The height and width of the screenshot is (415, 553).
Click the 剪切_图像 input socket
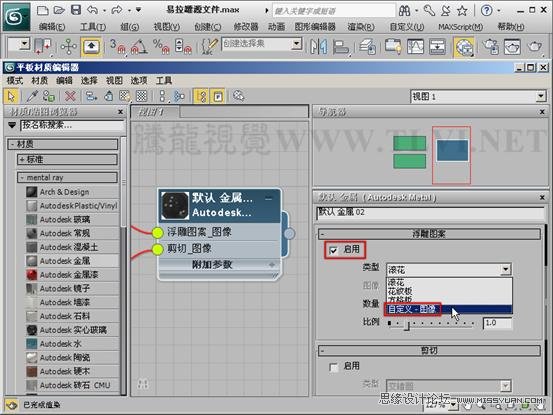157,249
